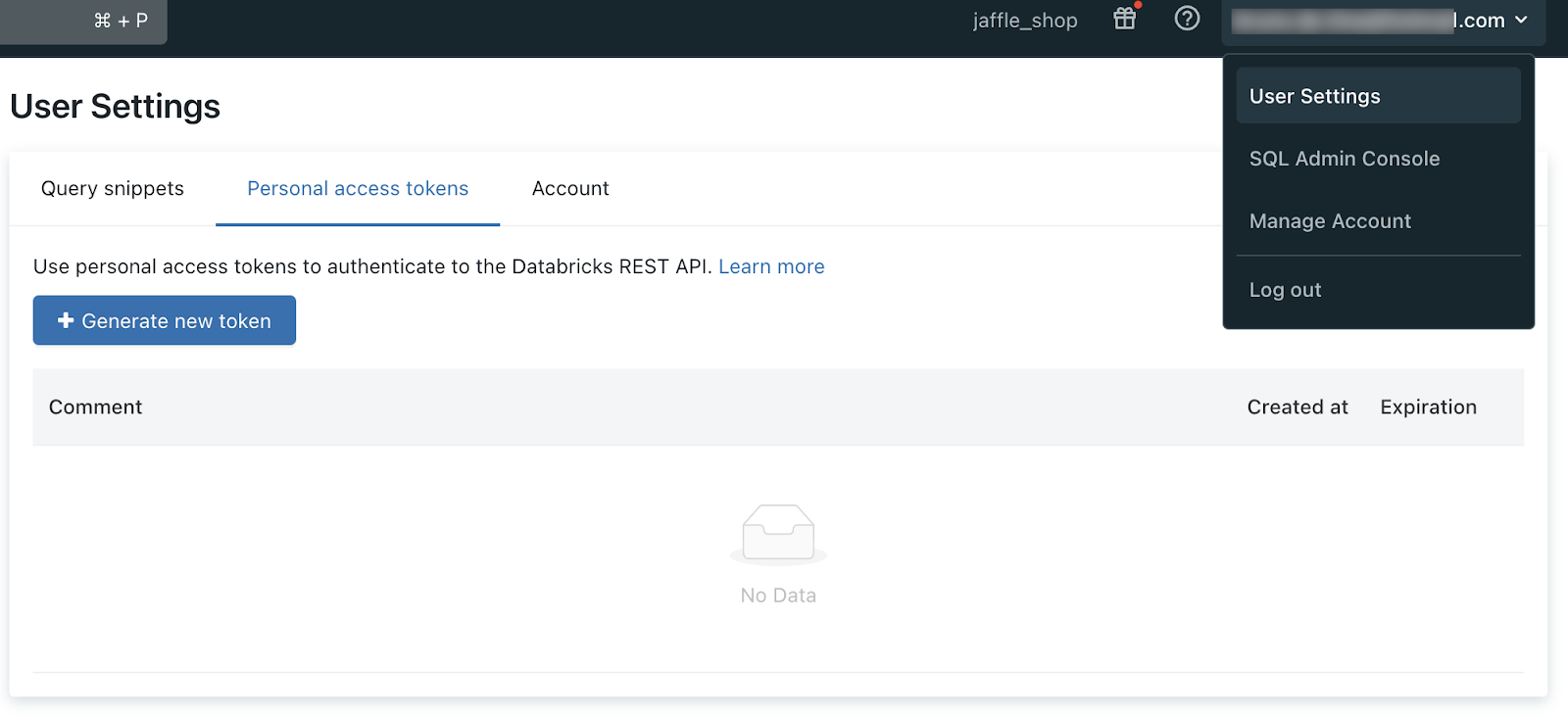Image resolution: width=1568 pixels, height=717 pixels.
Task: Click the jaffle_shop workspace name
Action: [1025, 21]
